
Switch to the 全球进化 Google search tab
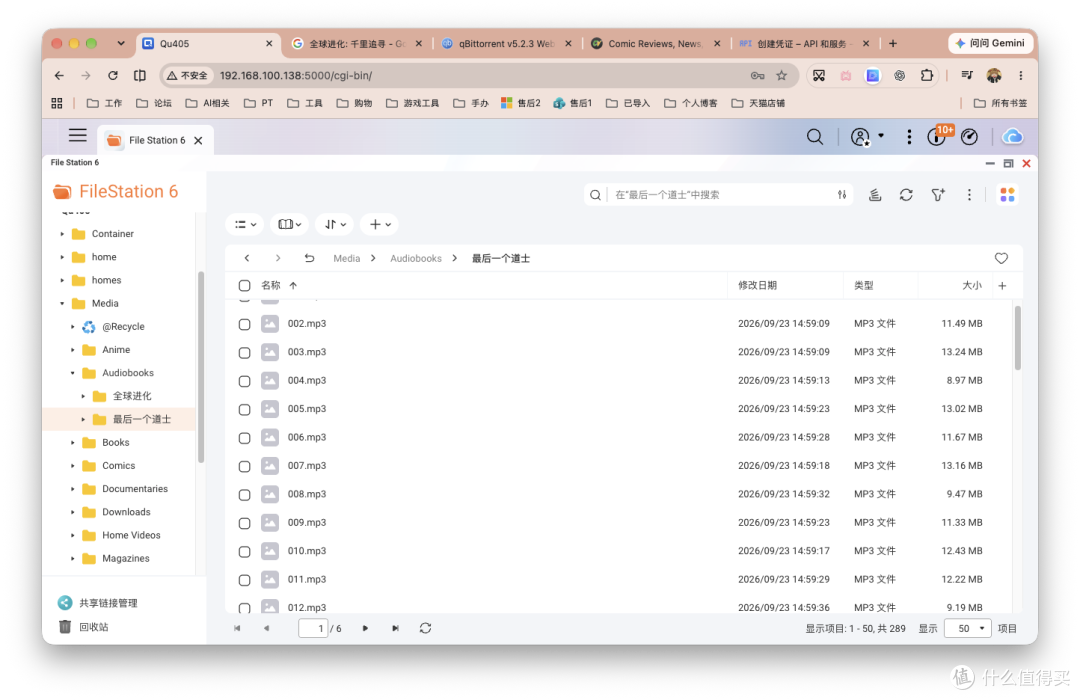point(357,43)
